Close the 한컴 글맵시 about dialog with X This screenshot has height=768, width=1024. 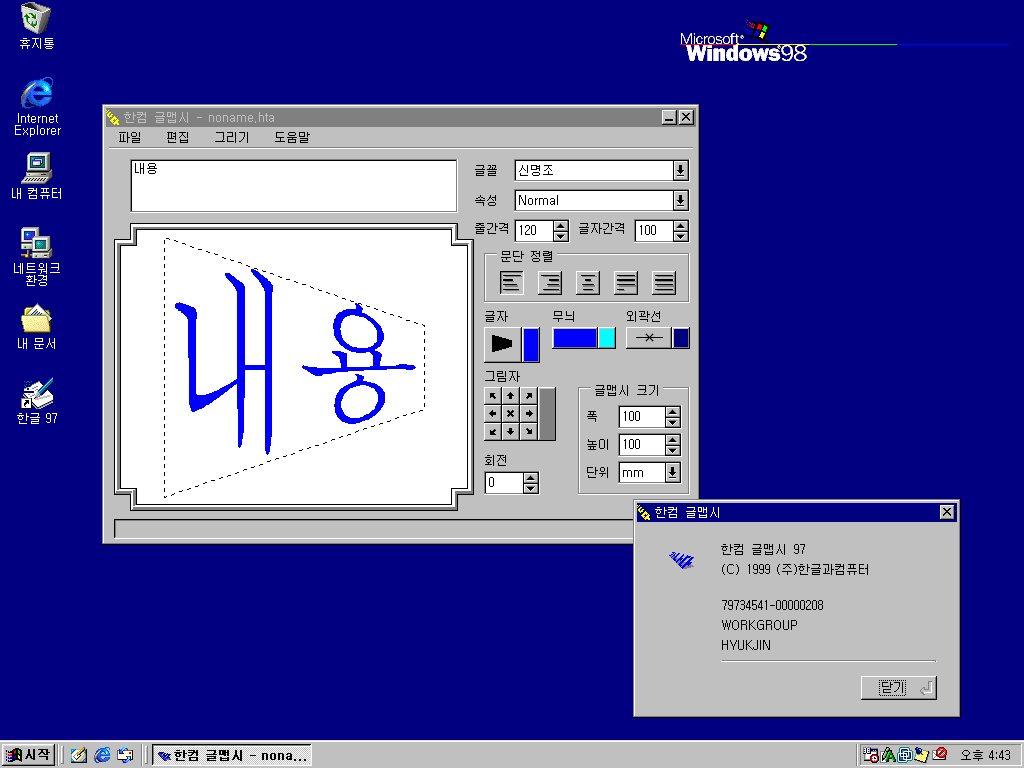coord(947,512)
